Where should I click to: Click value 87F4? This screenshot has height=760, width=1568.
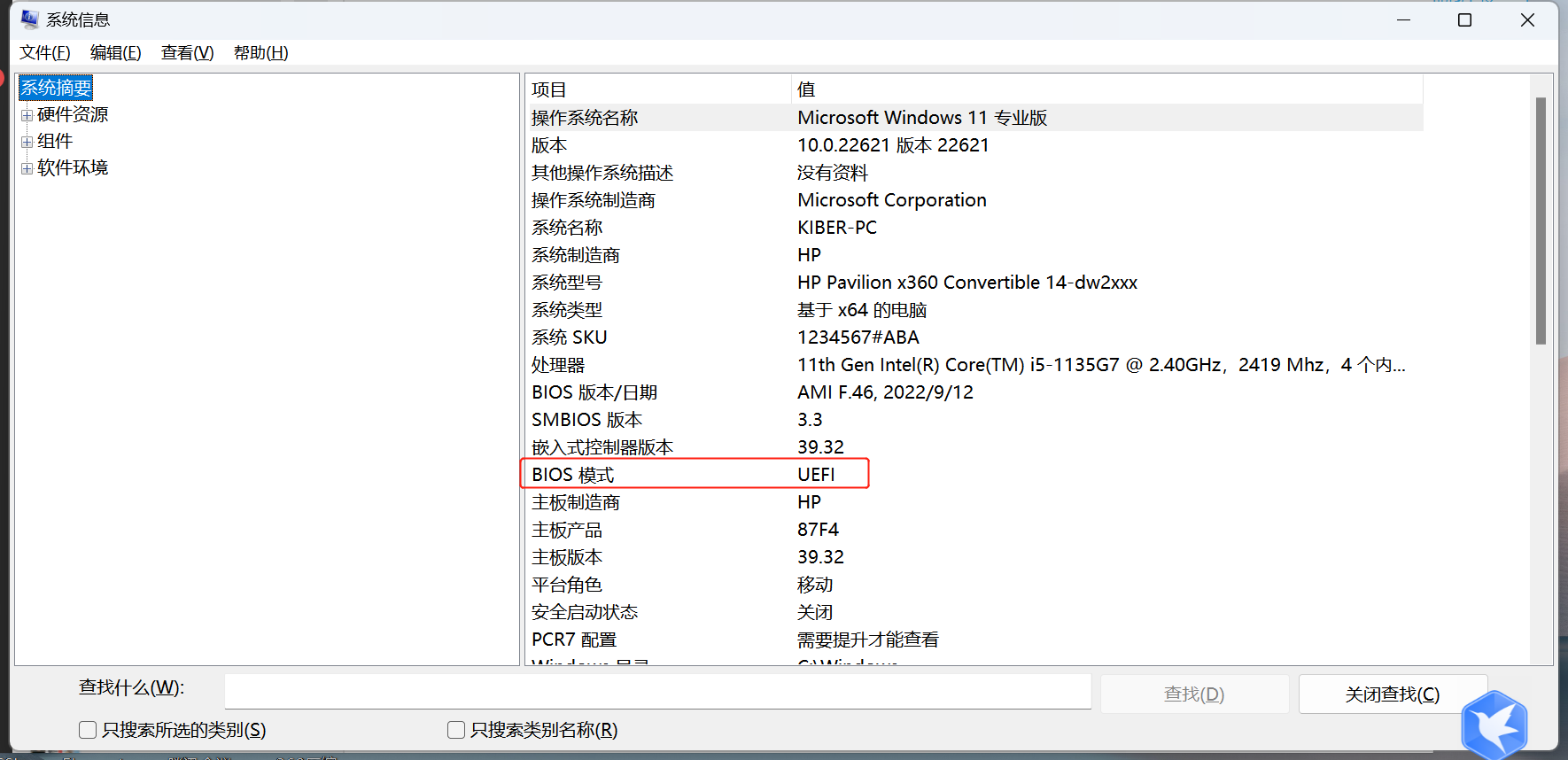[x=818, y=530]
